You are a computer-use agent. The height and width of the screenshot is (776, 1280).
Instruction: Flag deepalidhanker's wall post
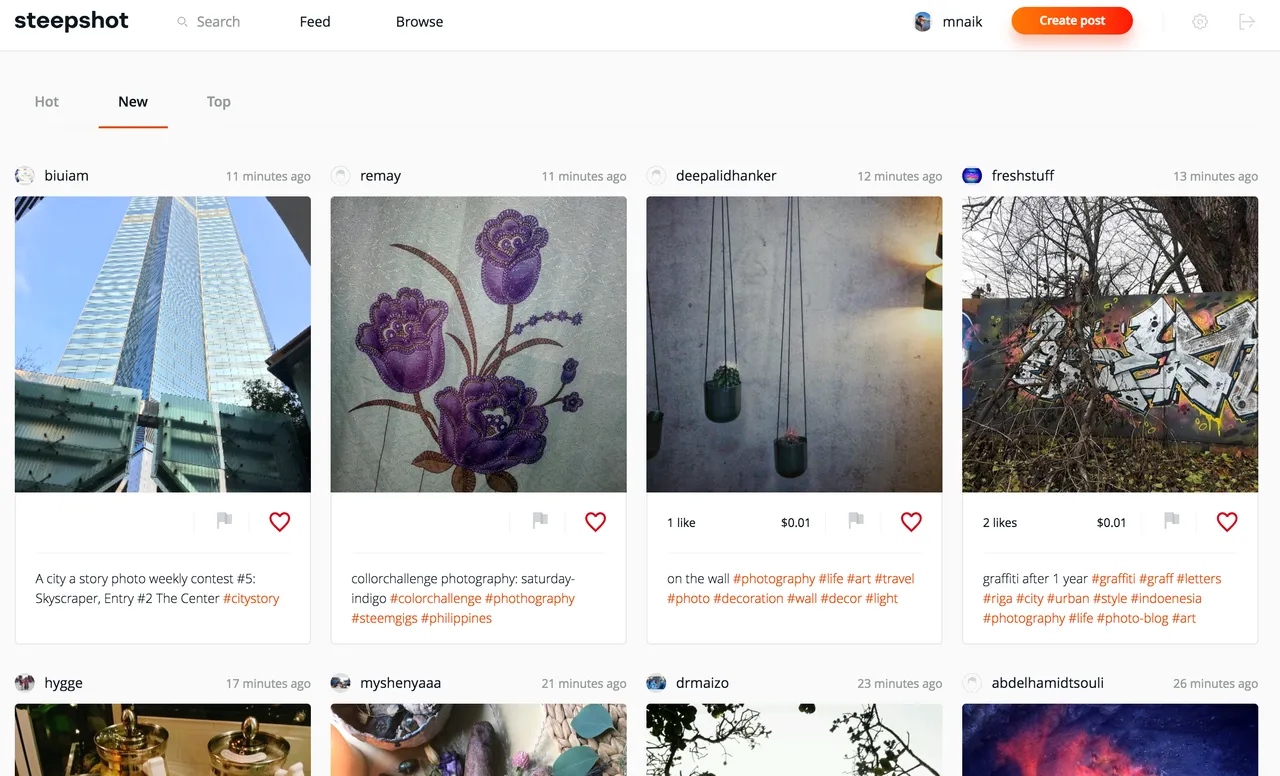[856, 521]
